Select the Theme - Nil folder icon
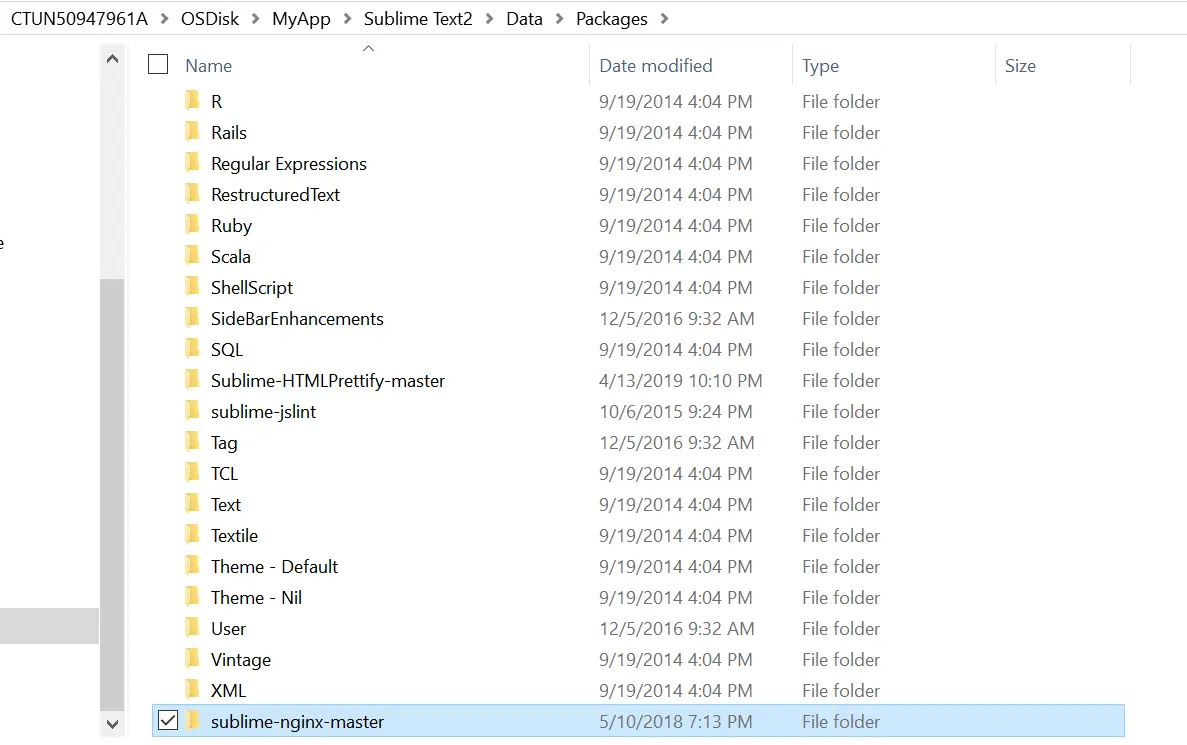This screenshot has width=1187, height=745. (x=192, y=597)
